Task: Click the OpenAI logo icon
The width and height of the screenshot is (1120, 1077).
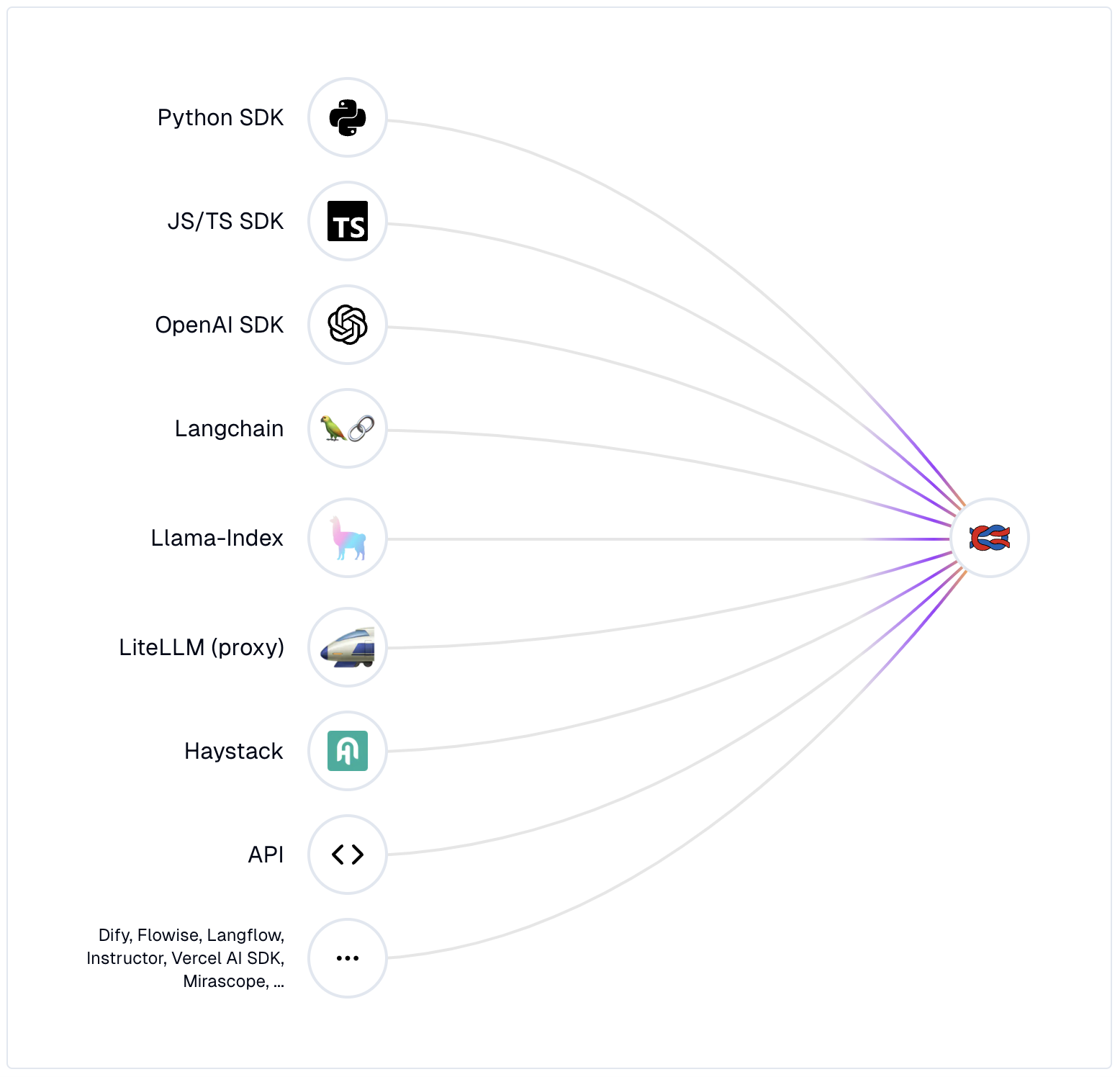Action: 348,325
